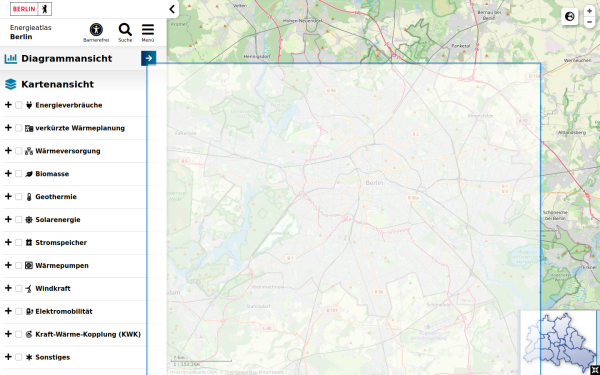The image size is (600, 375).
Task: Enable the Kraft-Wärme-Kopplung checkbox
Action: (x=18, y=334)
